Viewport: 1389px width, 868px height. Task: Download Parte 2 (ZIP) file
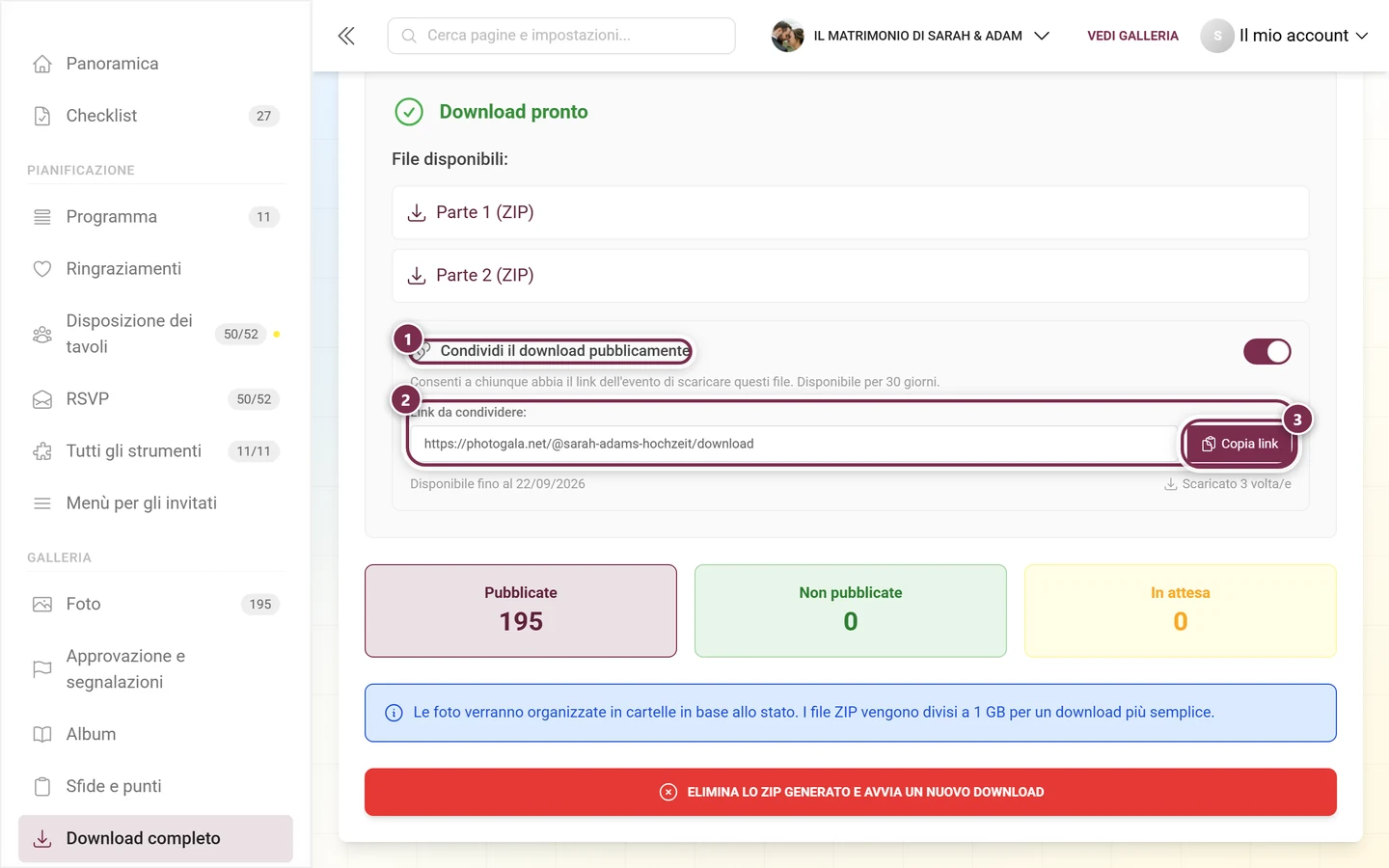tap(850, 275)
